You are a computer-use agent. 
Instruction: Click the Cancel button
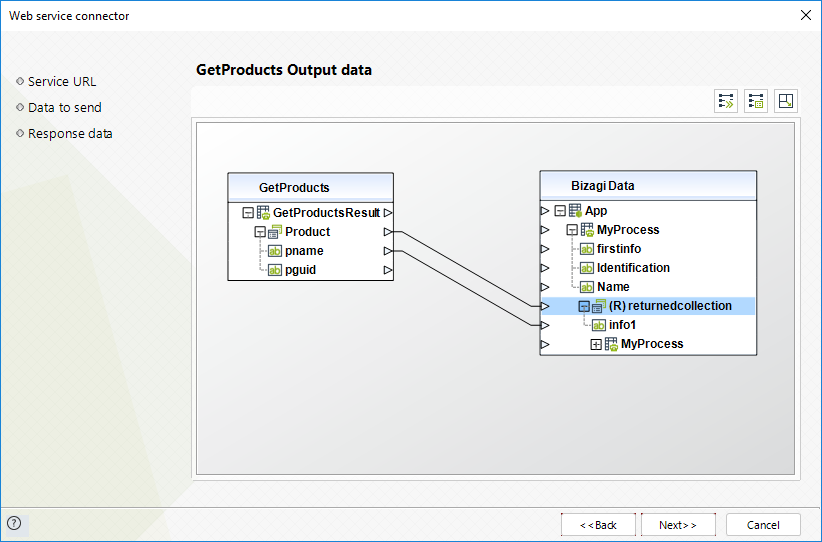coord(763,525)
